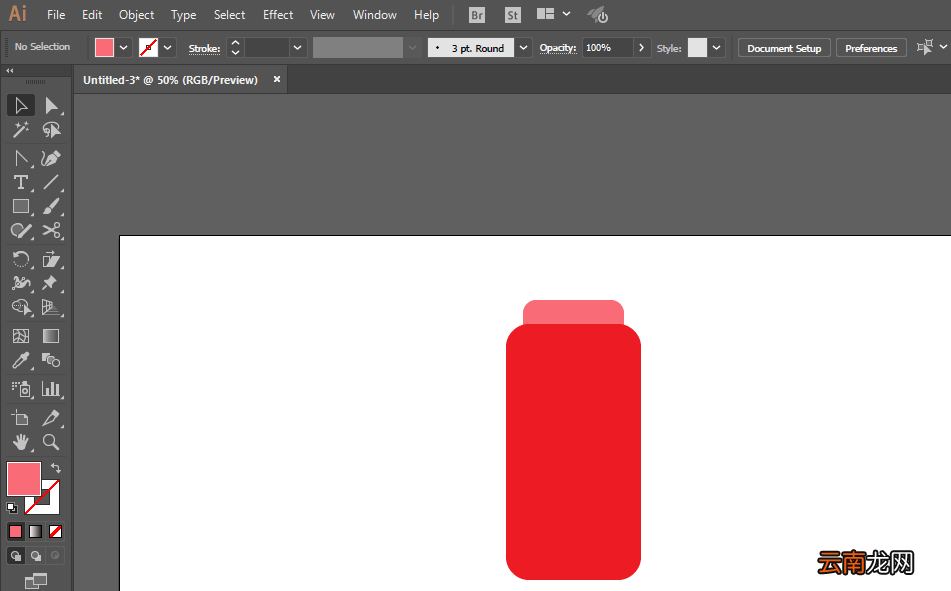Choose the Lasso tool
Screen dimensions: 951x591
[x=52, y=129]
